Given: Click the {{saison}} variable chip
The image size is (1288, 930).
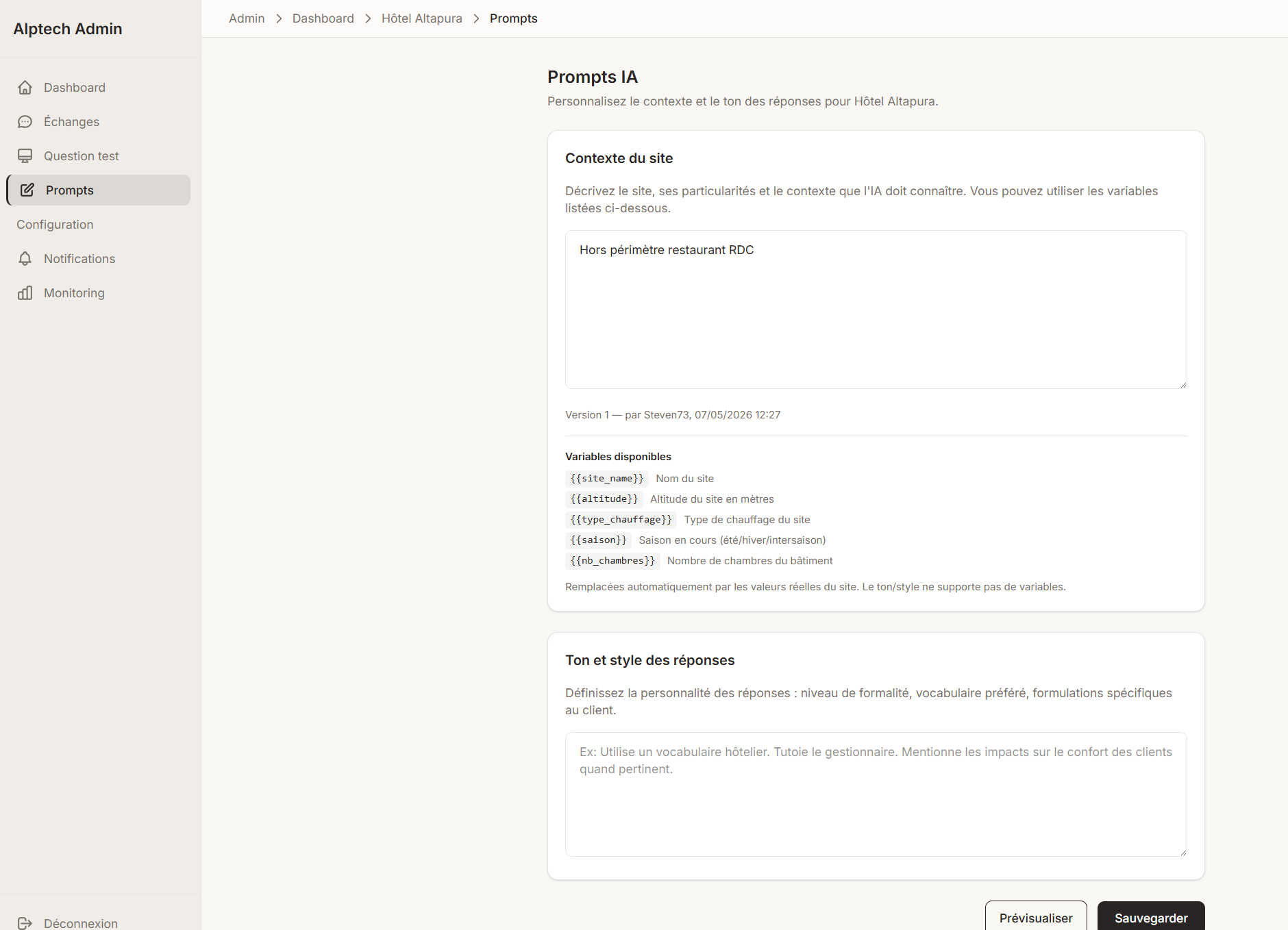Looking at the screenshot, I should click(x=599, y=540).
